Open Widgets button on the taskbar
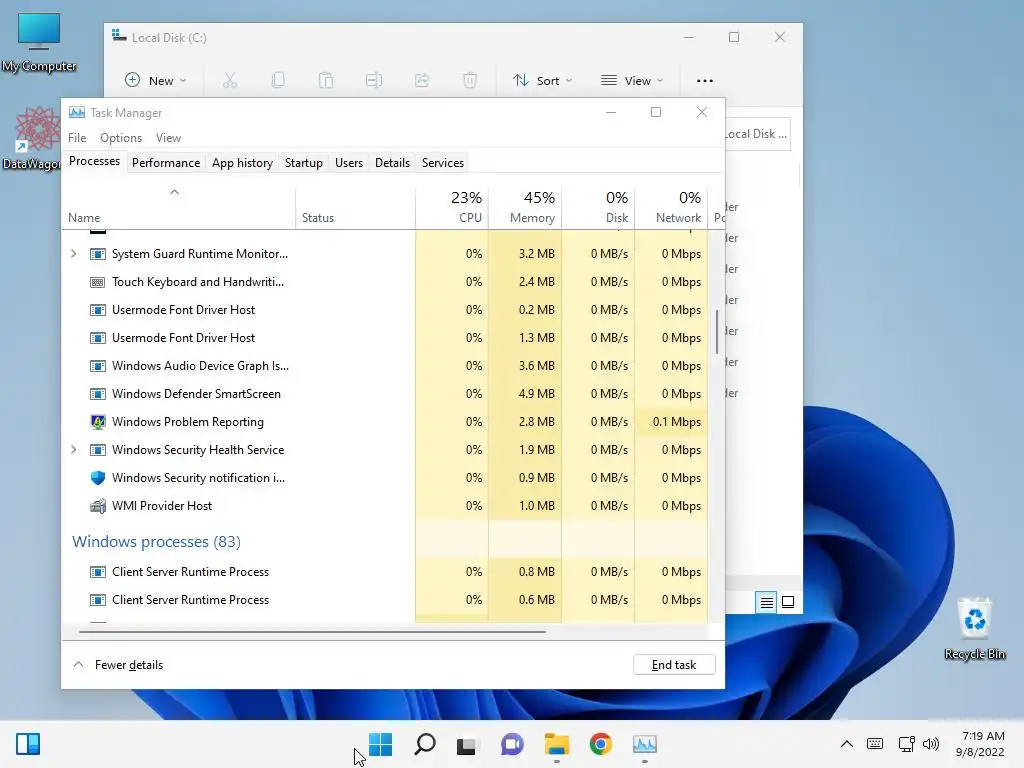Viewport: 1024px width, 768px height. coord(28,744)
